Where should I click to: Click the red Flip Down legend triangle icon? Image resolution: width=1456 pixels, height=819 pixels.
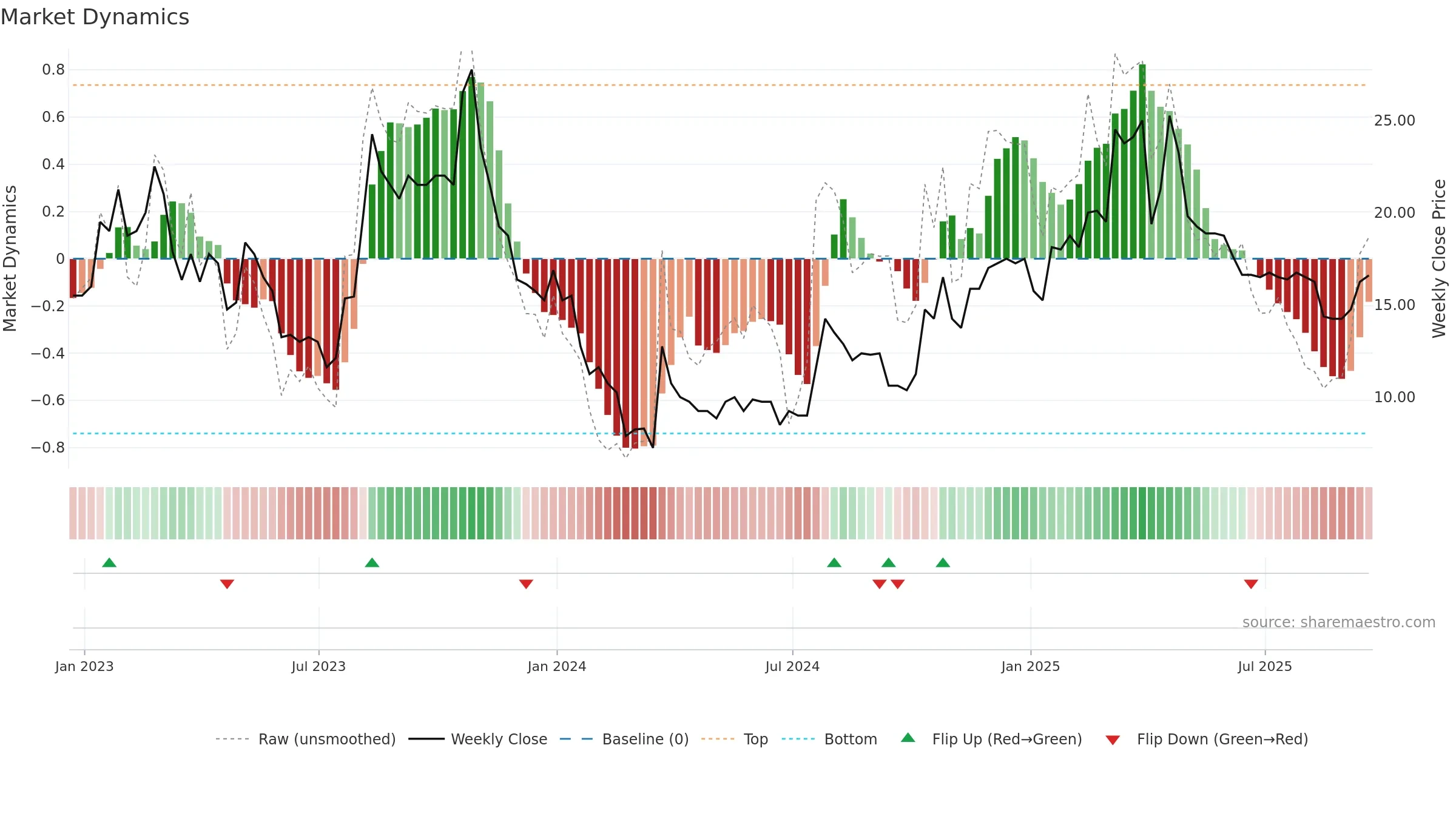[x=1113, y=740]
